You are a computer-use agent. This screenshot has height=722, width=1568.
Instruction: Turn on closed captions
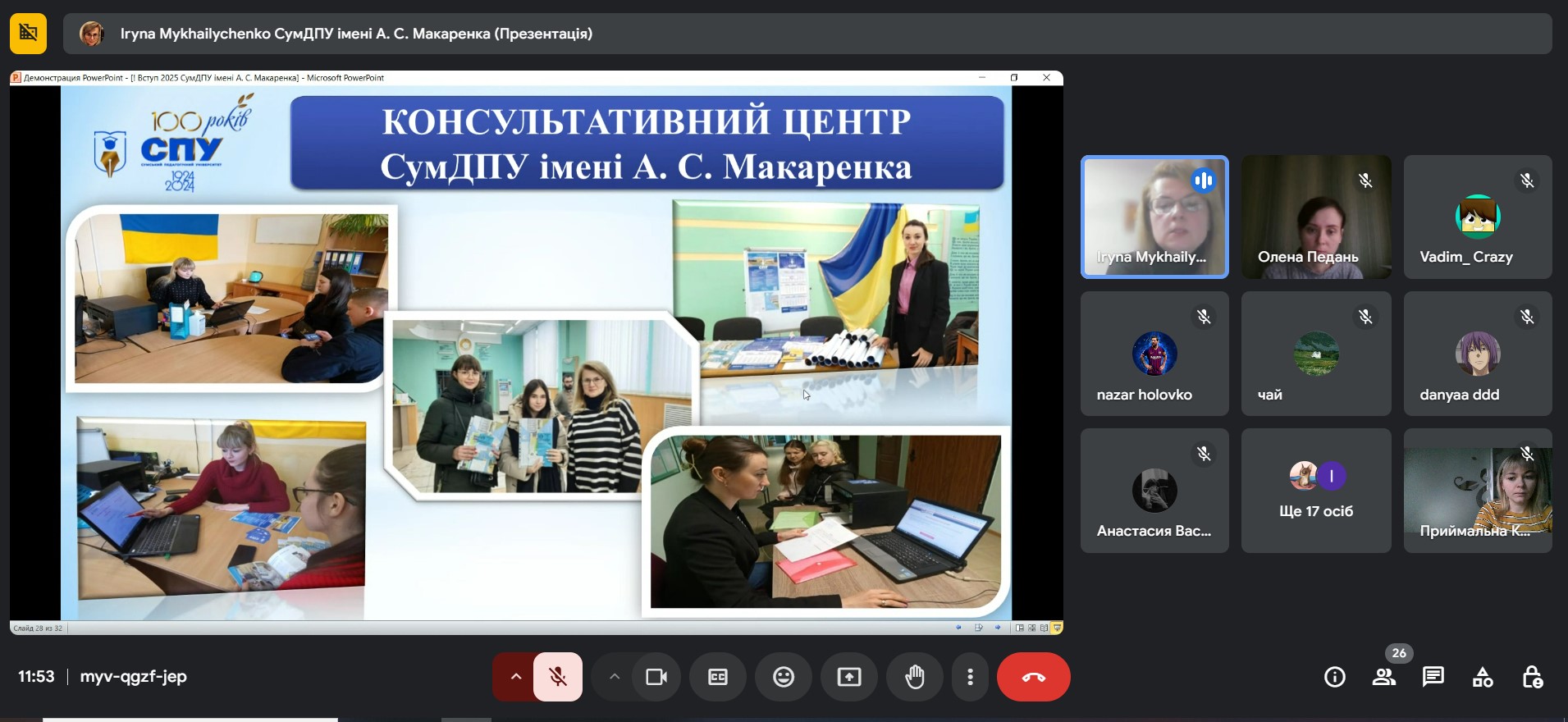tap(718, 677)
